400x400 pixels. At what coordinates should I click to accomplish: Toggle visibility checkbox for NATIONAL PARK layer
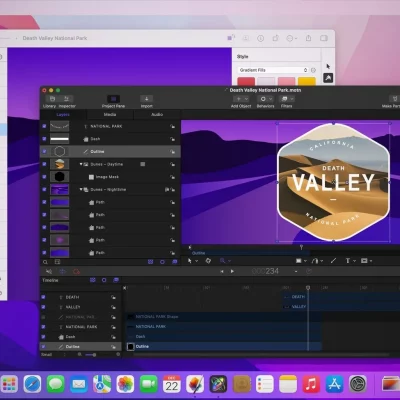[44, 126]
